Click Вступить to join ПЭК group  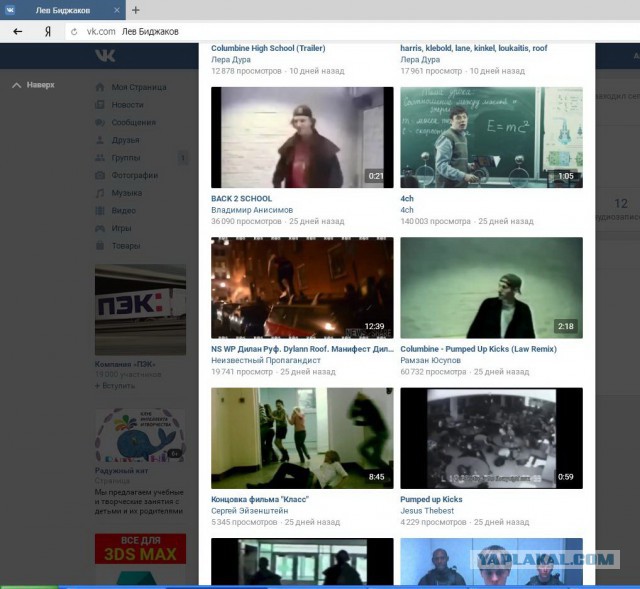click(x=115, y=385)
